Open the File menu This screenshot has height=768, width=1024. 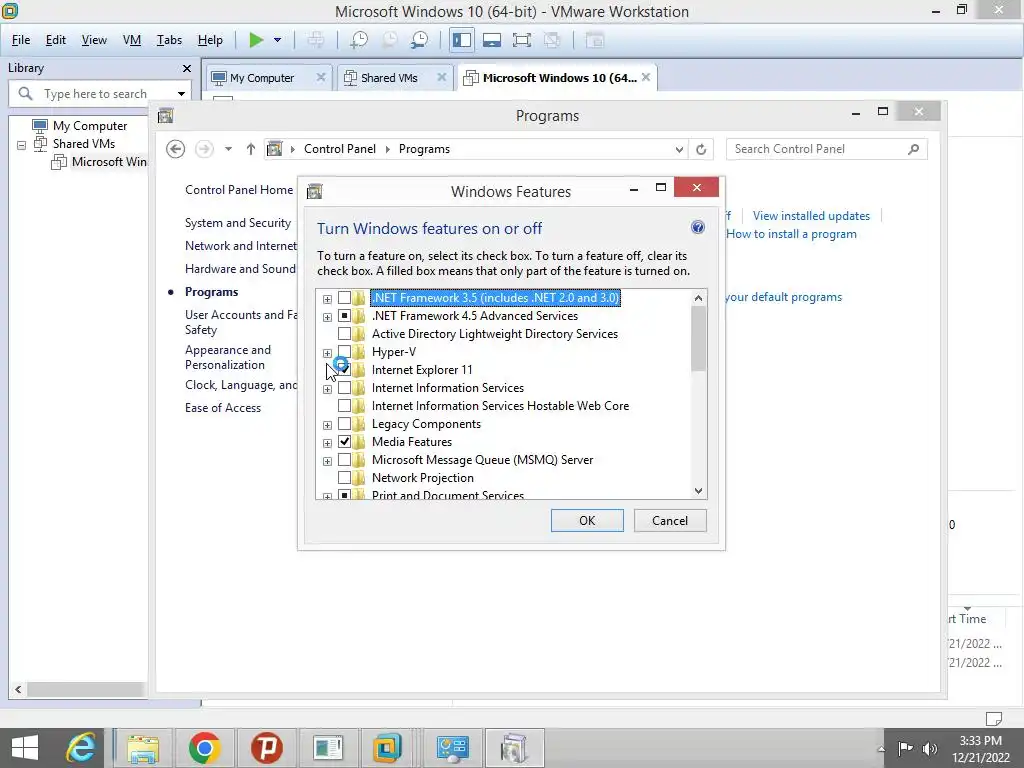21,40
